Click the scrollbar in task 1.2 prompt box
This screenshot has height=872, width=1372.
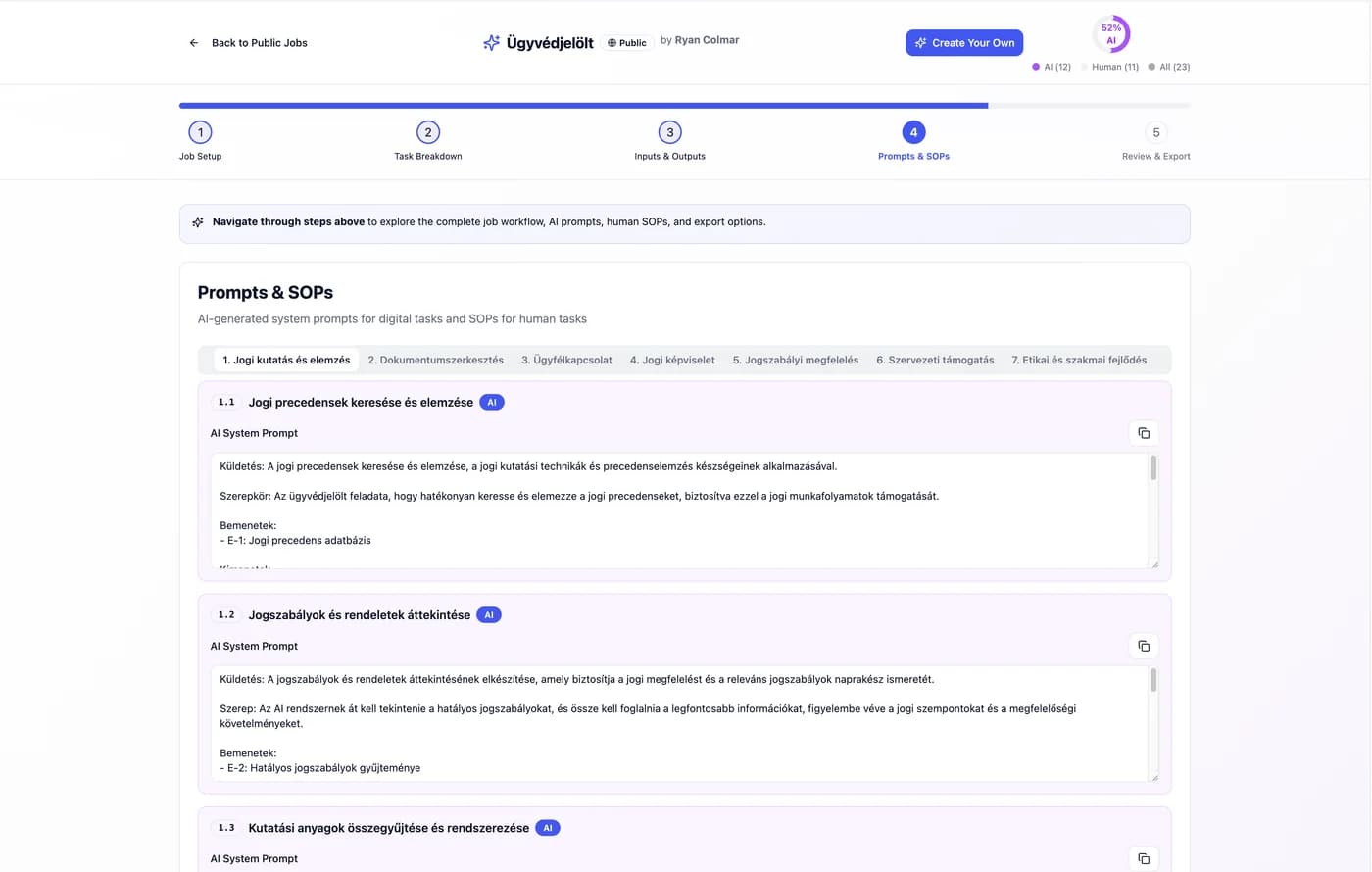[1153, 681]
